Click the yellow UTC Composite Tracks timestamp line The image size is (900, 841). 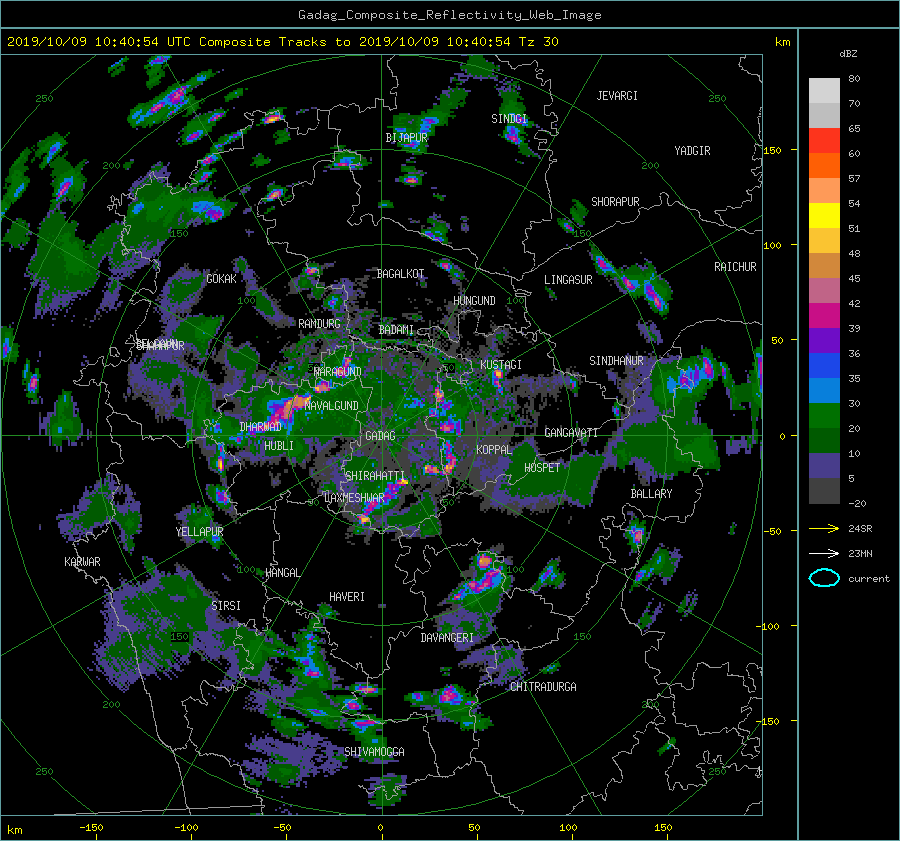[x=282, y=42]
